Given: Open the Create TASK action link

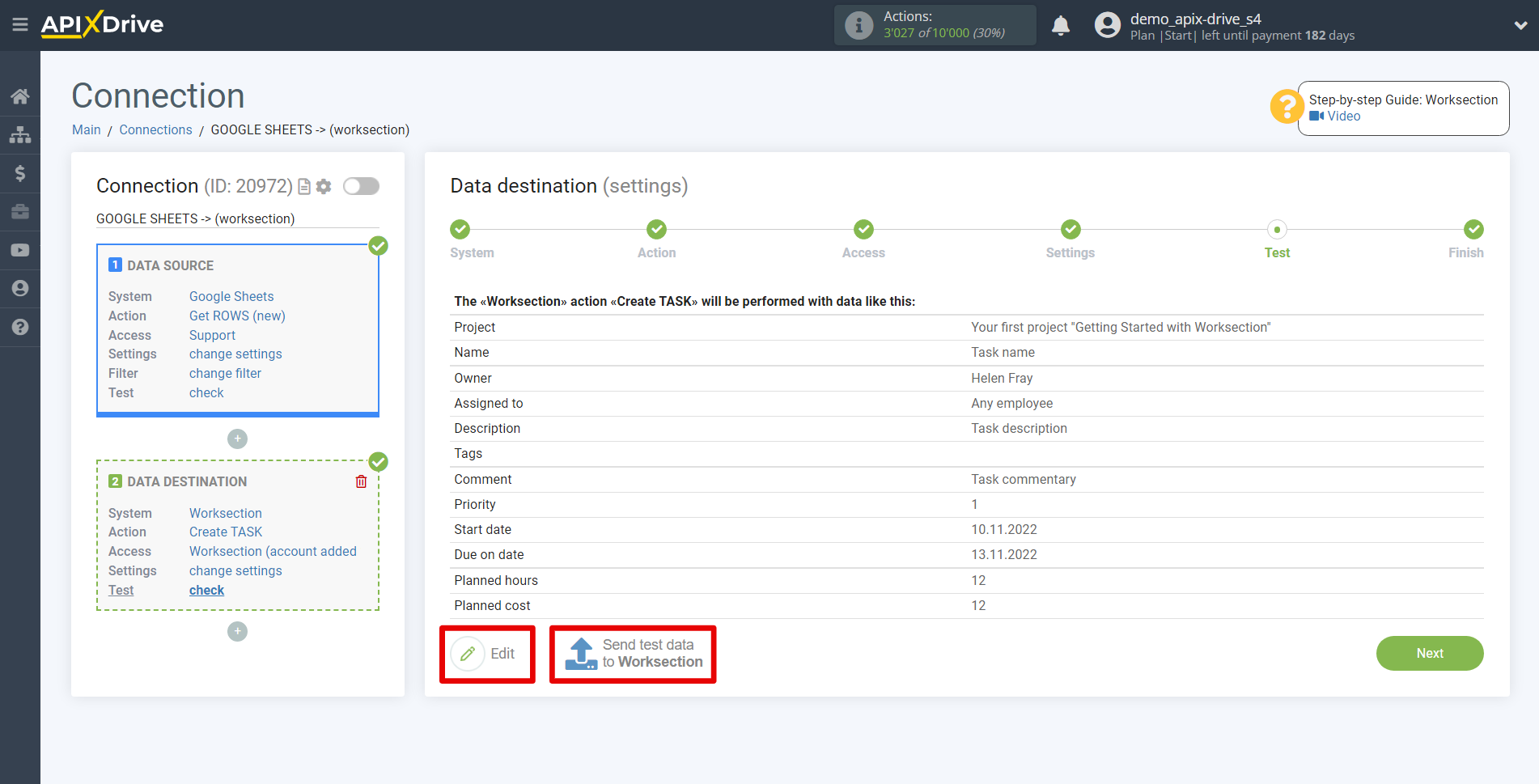Looking at the screenshot, I should [226, 532].
